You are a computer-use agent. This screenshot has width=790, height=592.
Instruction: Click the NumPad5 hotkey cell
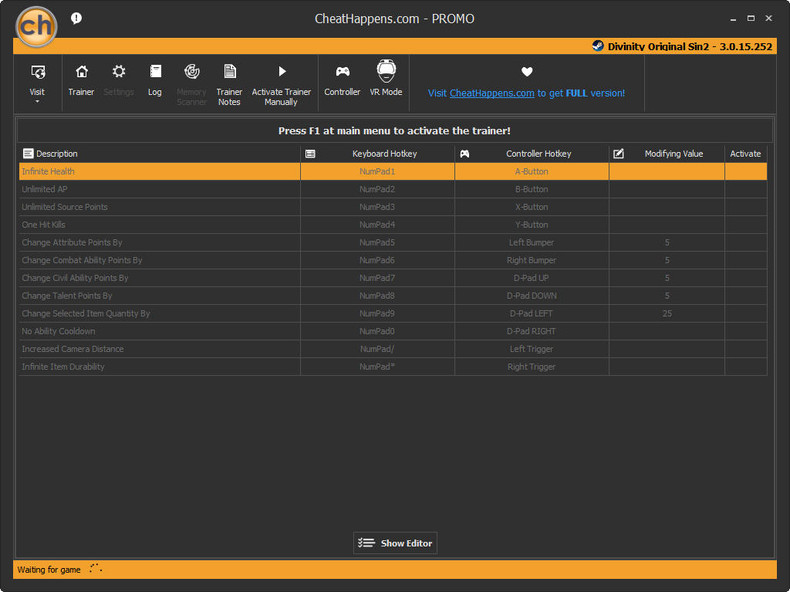tap(377, 242)
